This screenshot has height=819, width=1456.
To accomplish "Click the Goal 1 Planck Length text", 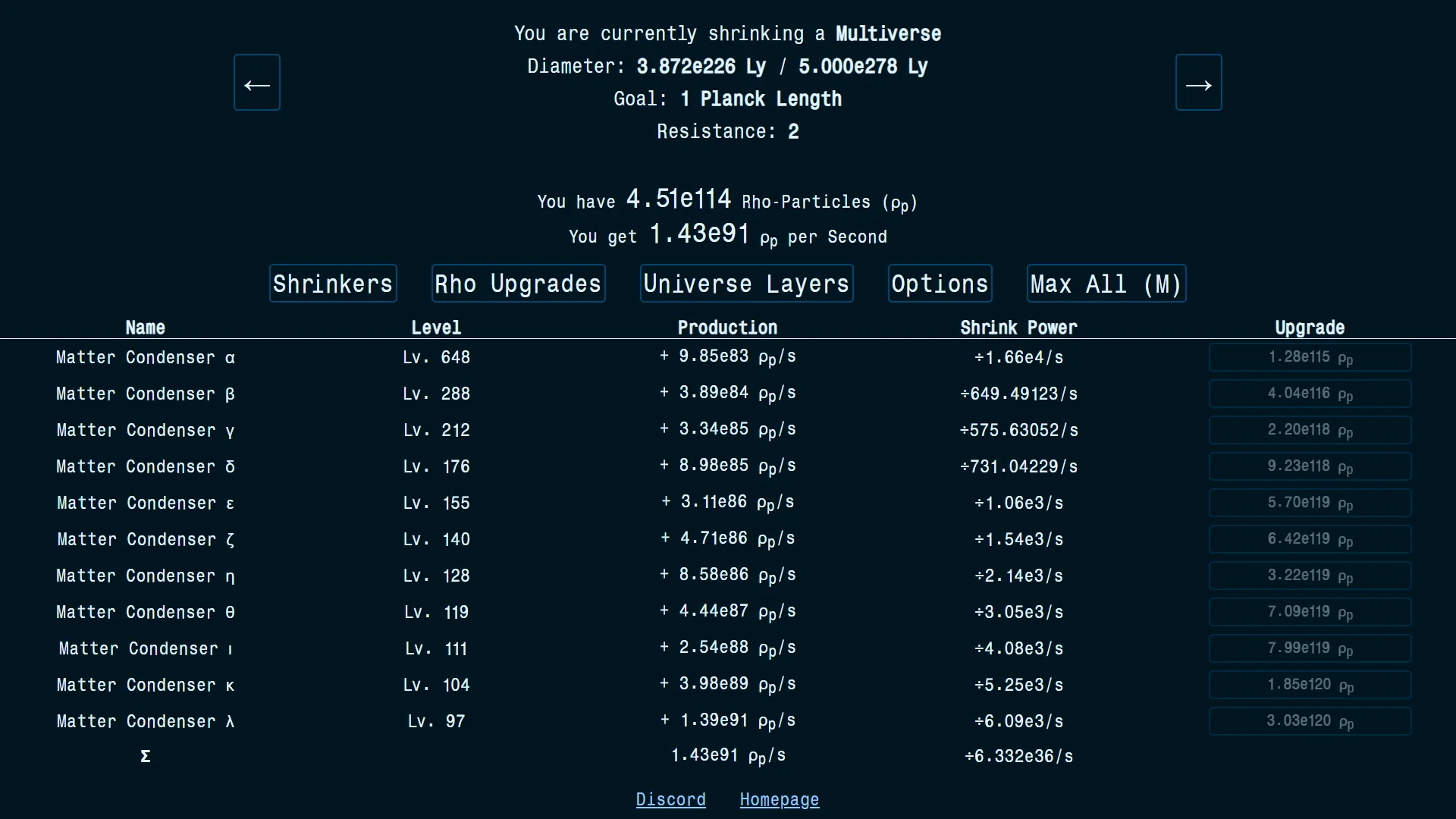I will pos(727,99).
